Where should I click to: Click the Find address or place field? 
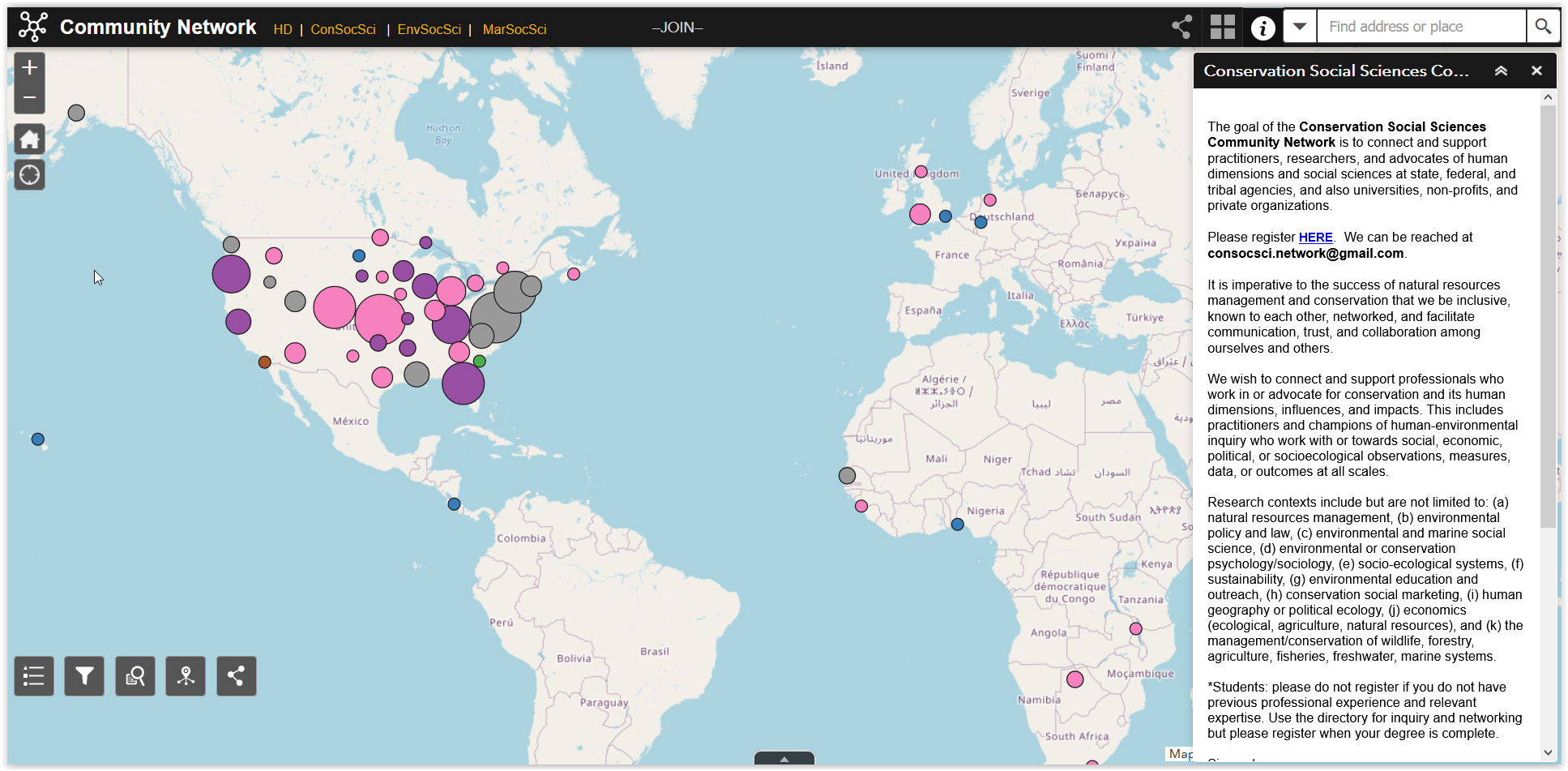[1421, 27]
